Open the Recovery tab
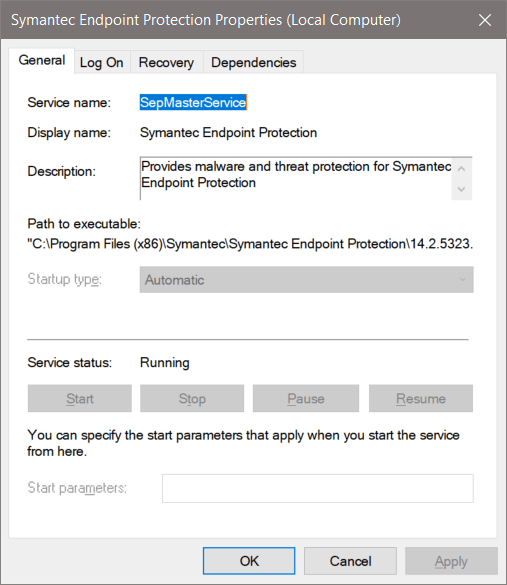The width and height of the screenshot is (507, 585). point(166,62)
